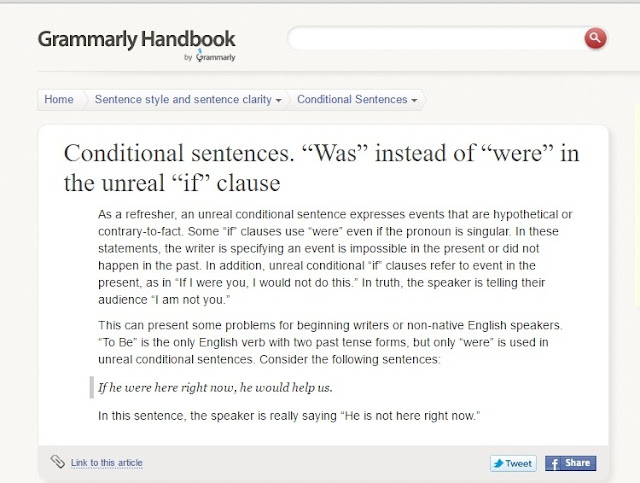Click the article heading about Conditional sentences
This screenshot has width=640, height=483.
(321, 169)
